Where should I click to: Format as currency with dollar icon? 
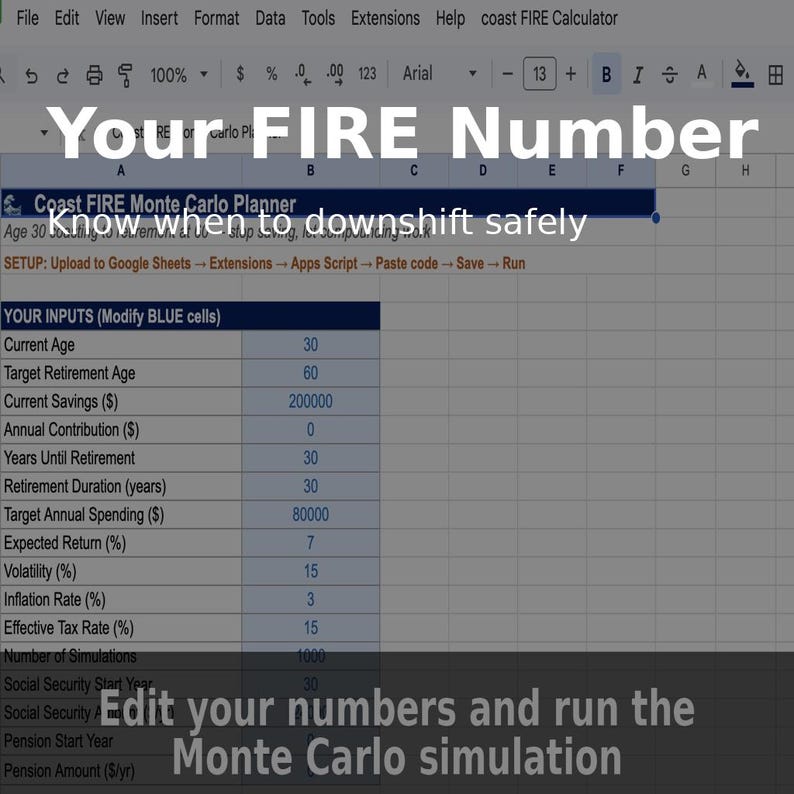click(241, 74)
